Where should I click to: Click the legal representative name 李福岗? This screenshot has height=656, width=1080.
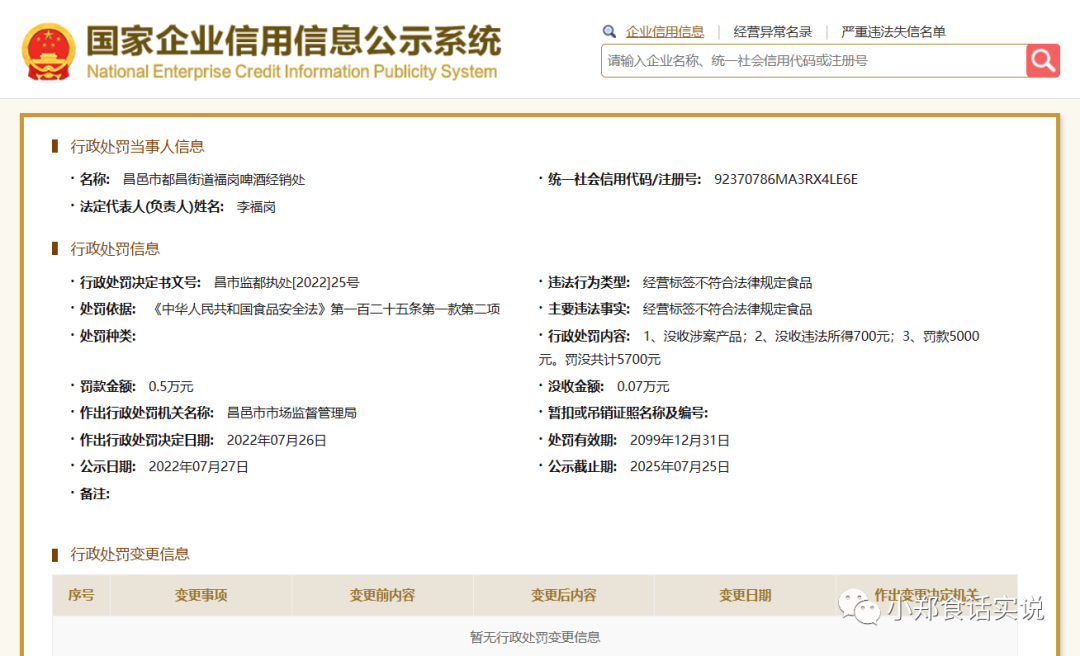coord(256,207)
